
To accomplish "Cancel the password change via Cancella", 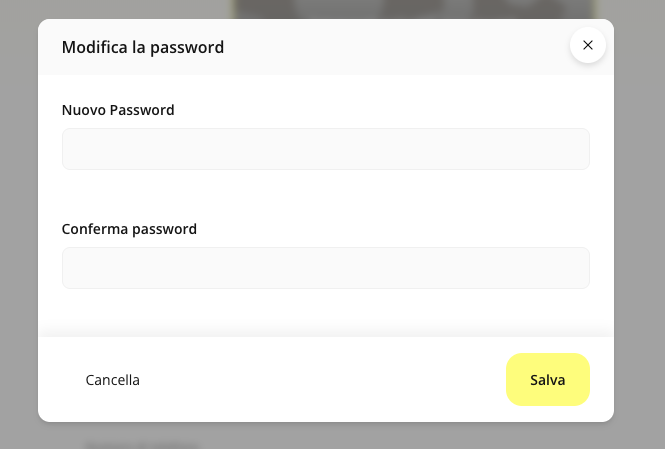I will (113, 380).
